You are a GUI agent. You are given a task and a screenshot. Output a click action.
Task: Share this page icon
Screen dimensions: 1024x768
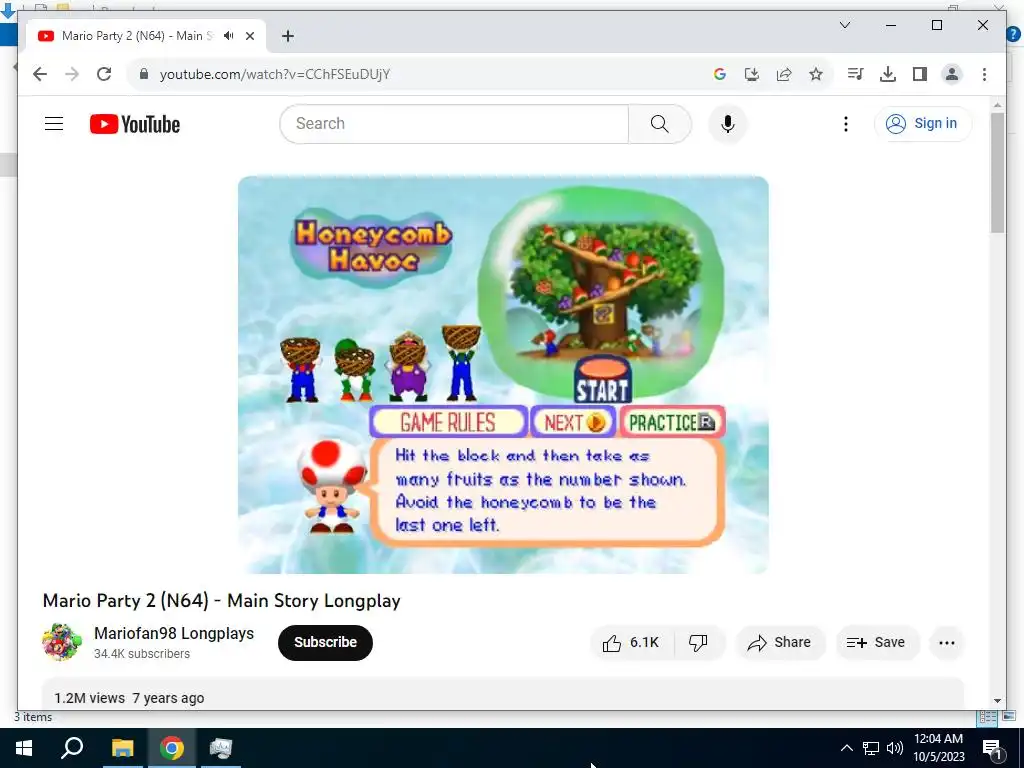coord(784,74)
